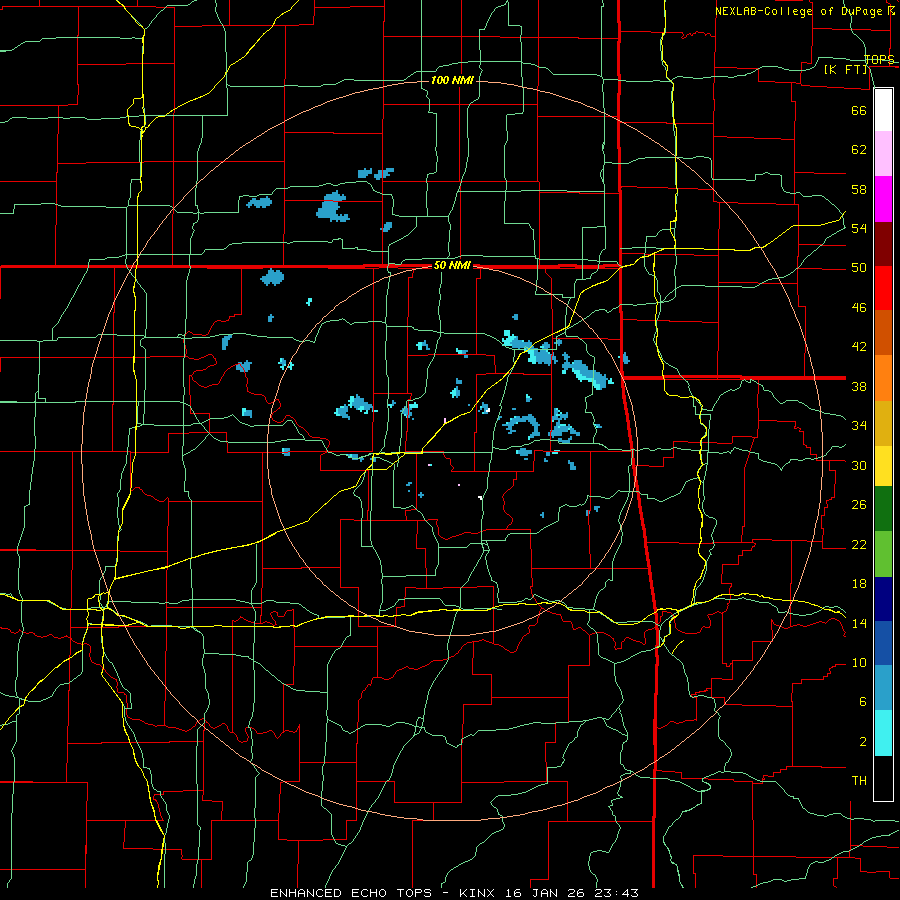Click the gold mustard legend swatch
900x900 pixels.
coord(883,423)
